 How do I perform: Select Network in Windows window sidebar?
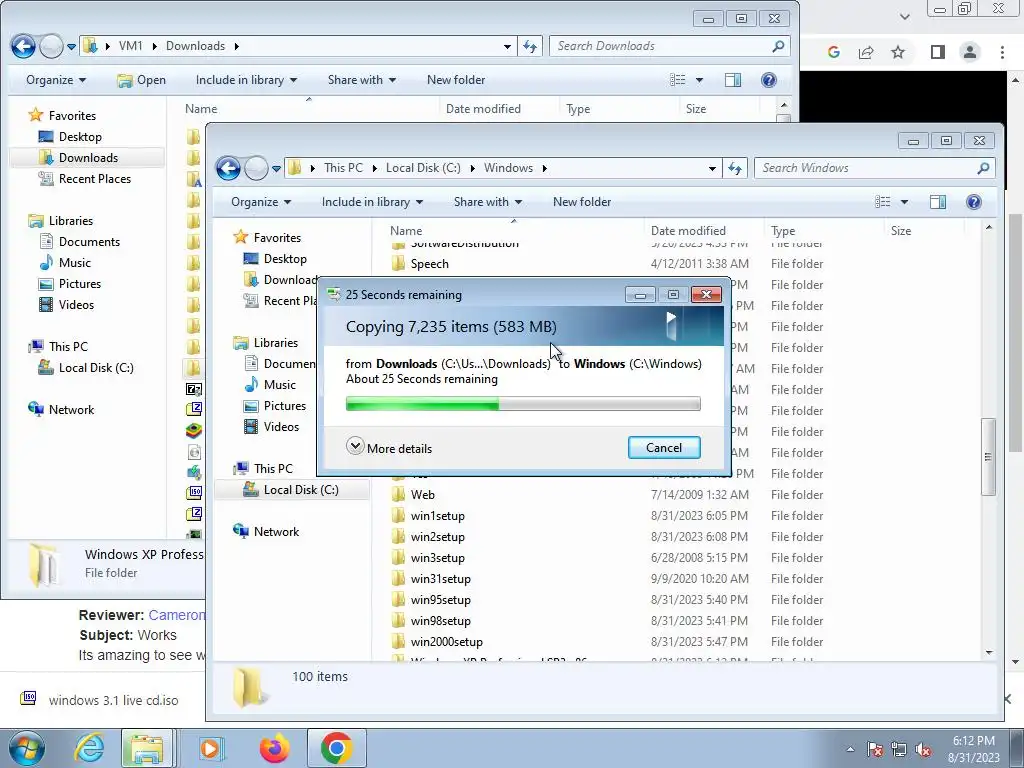click(x=266, y=532)
